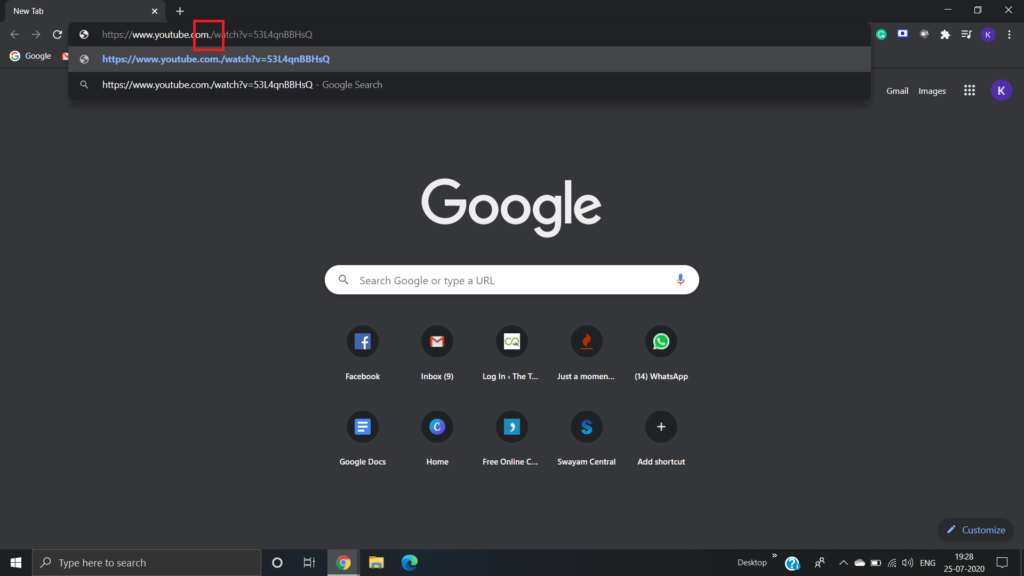Image resolution: width=1024 pixels, height=576 pixels.
Task: Open Cortana circle icon on taskbar
Action: click(x=277, y=562)
